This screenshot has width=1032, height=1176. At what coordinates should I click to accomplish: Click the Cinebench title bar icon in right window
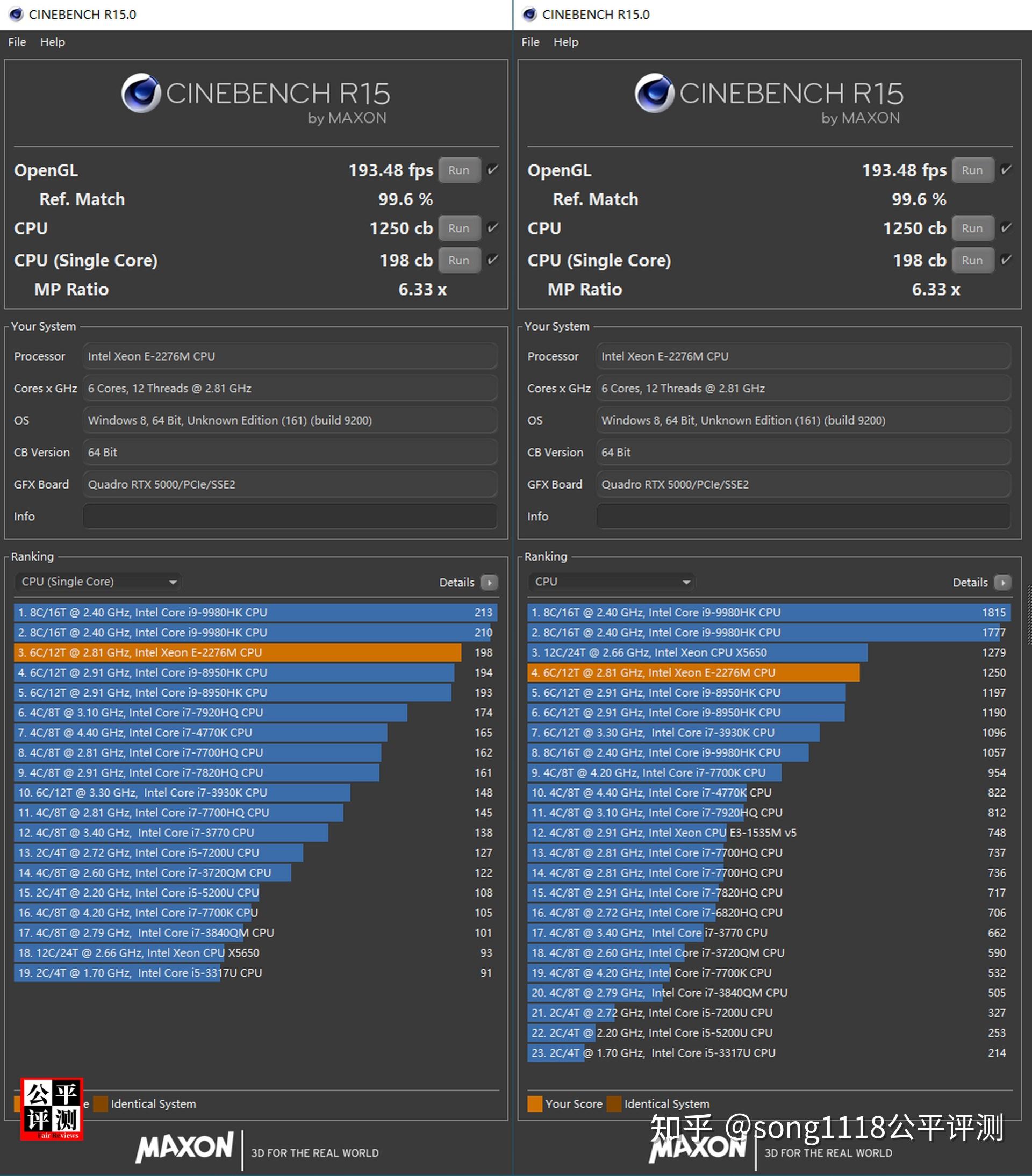pos(529,15)
